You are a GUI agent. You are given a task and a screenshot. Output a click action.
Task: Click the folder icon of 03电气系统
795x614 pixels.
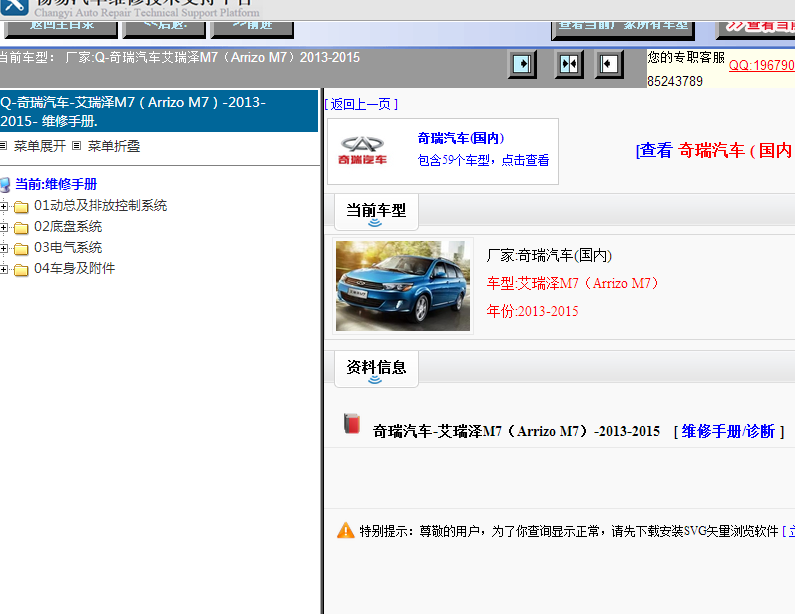(x=21, y=248)
